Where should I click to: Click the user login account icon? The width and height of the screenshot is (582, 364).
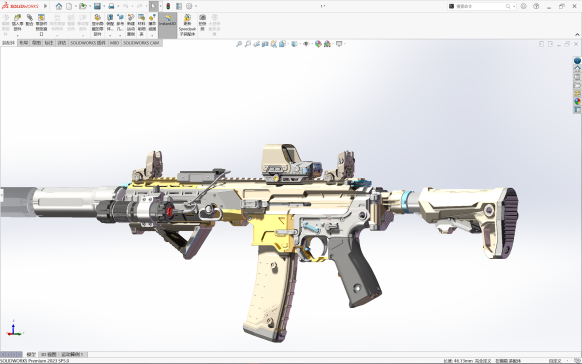[524, 6]
